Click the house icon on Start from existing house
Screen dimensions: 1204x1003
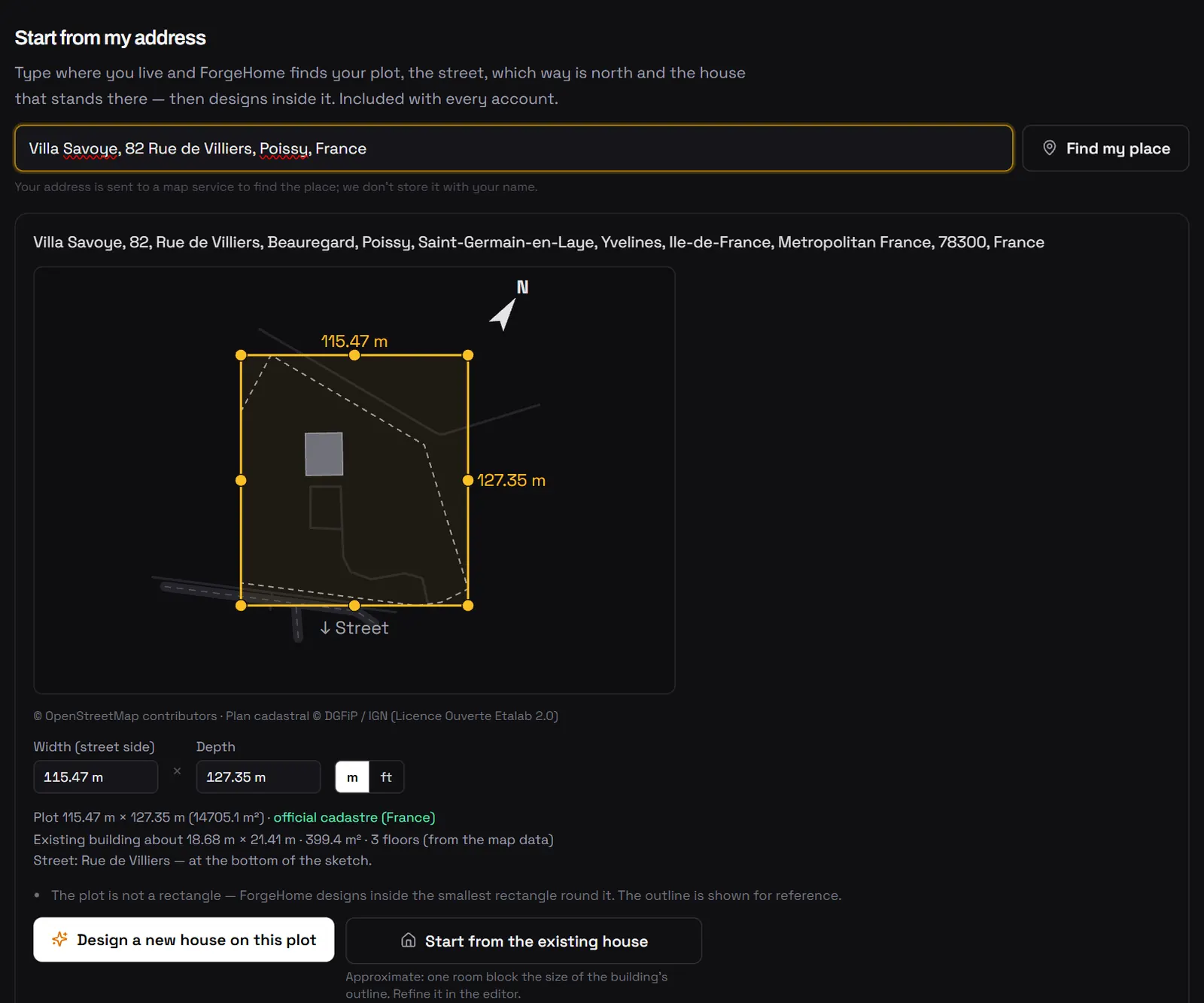(x=409, y=941)
